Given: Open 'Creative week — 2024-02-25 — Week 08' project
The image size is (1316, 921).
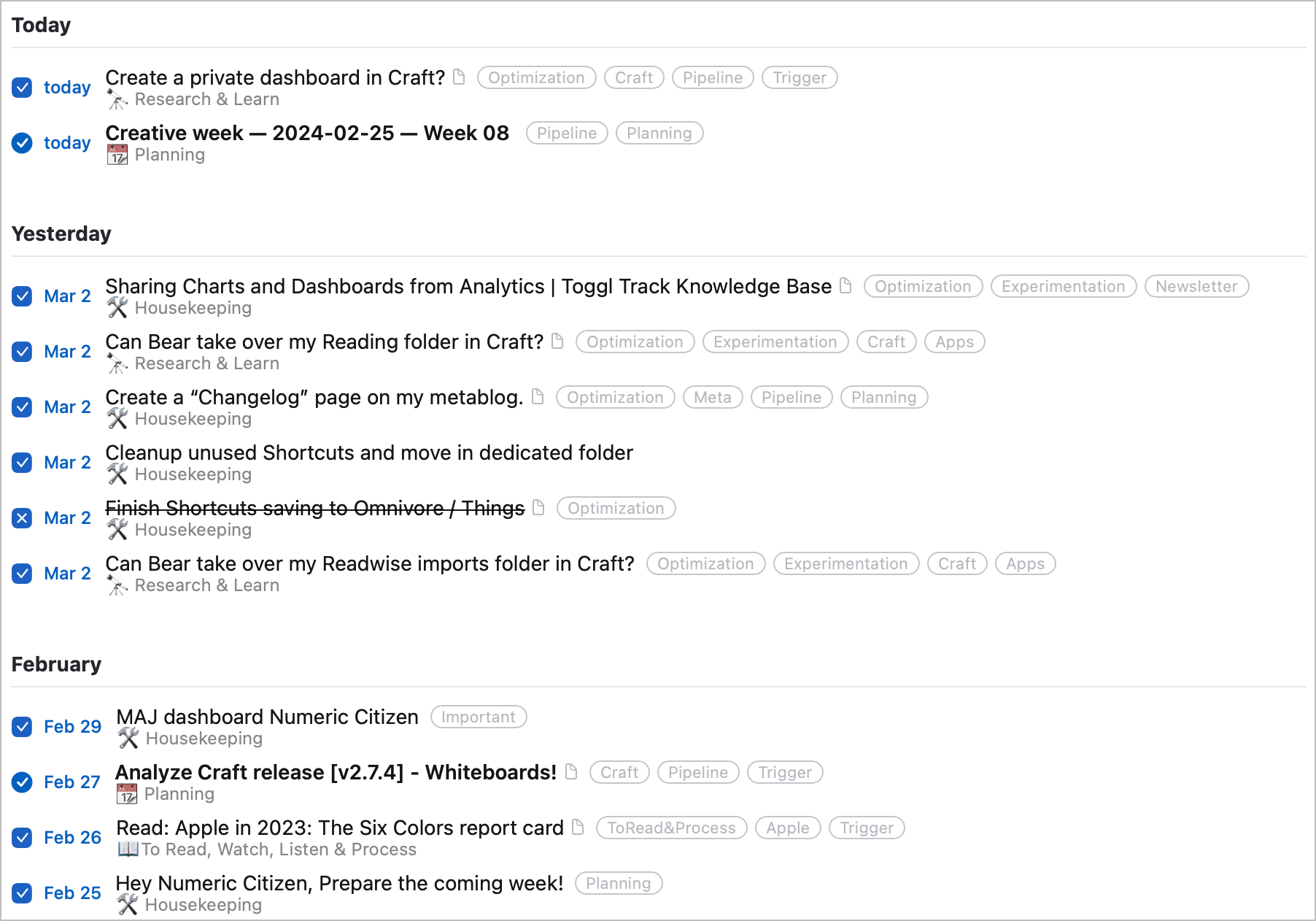Looking at the screenshot, I should 307,133.
